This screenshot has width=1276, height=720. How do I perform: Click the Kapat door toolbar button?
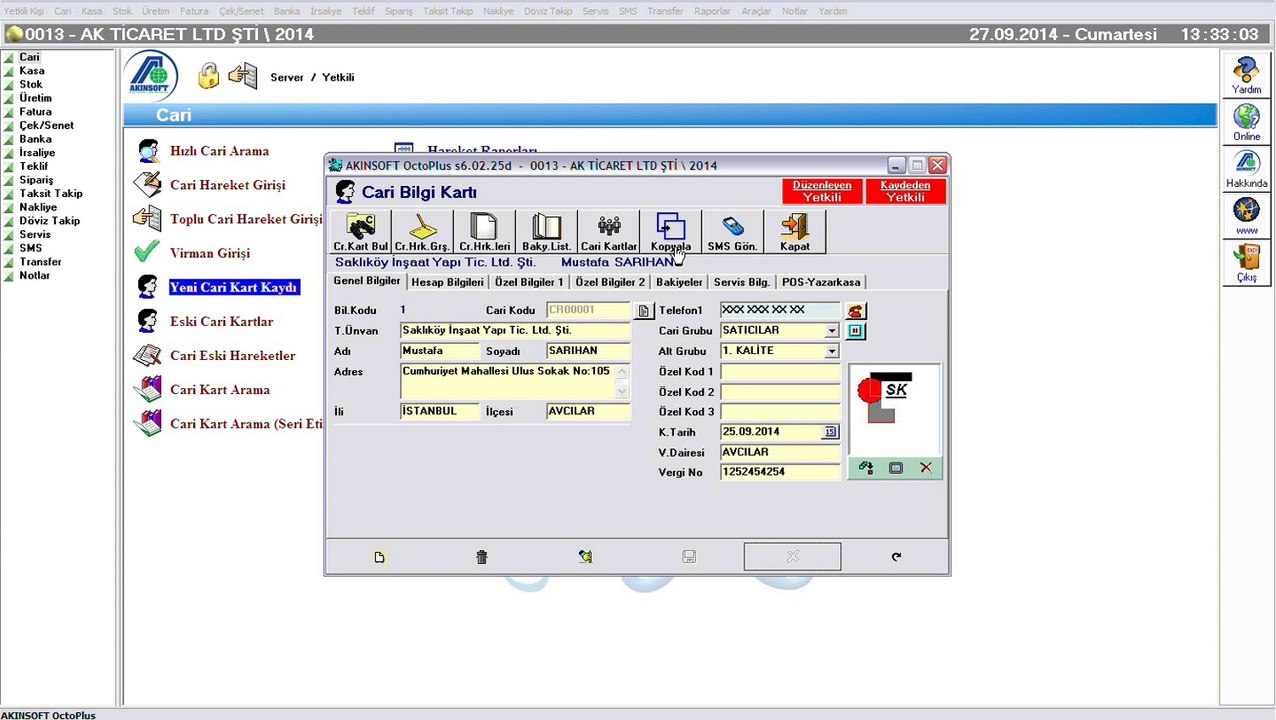coord(795,232)
